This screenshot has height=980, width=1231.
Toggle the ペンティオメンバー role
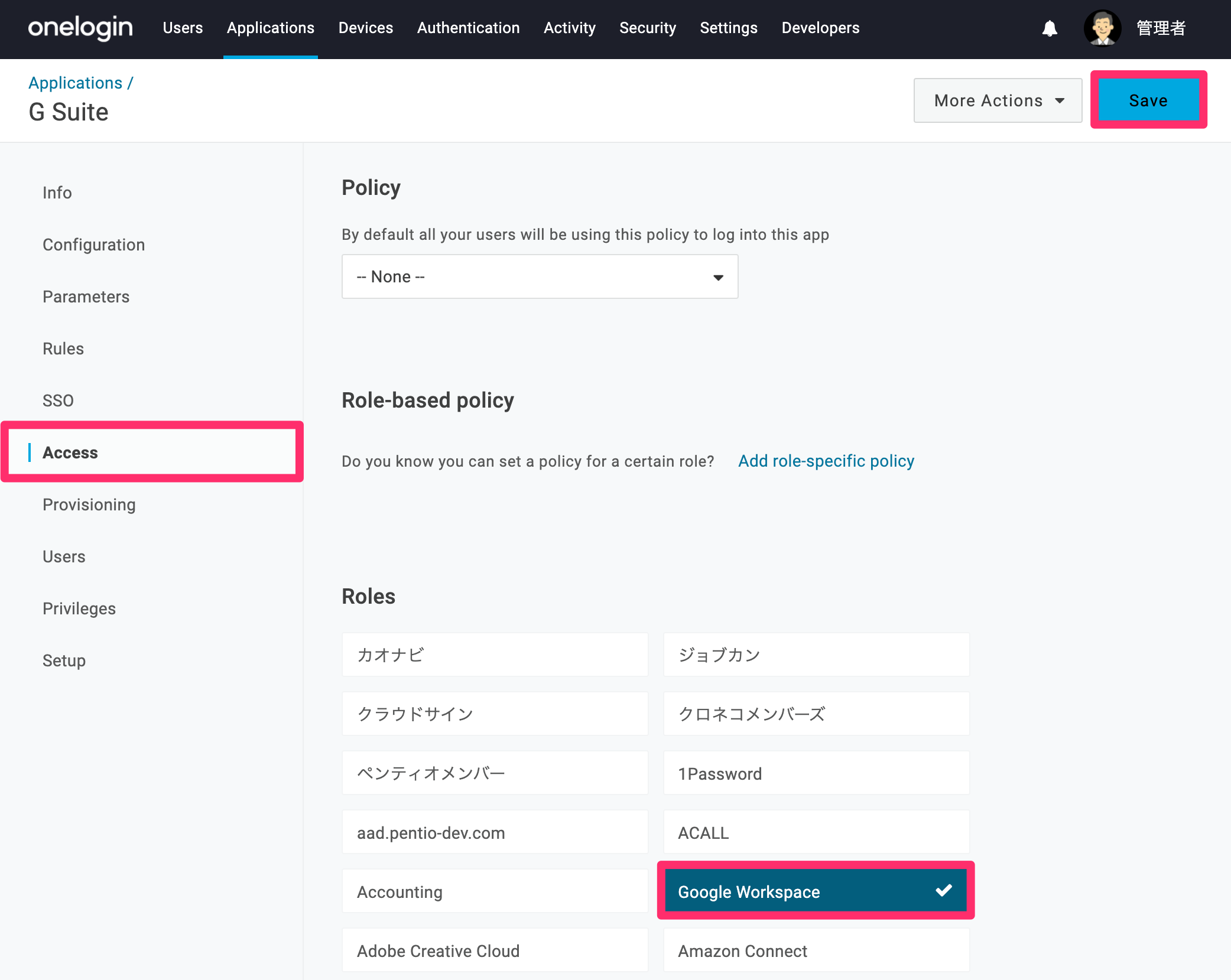click(x=495, y=773)
